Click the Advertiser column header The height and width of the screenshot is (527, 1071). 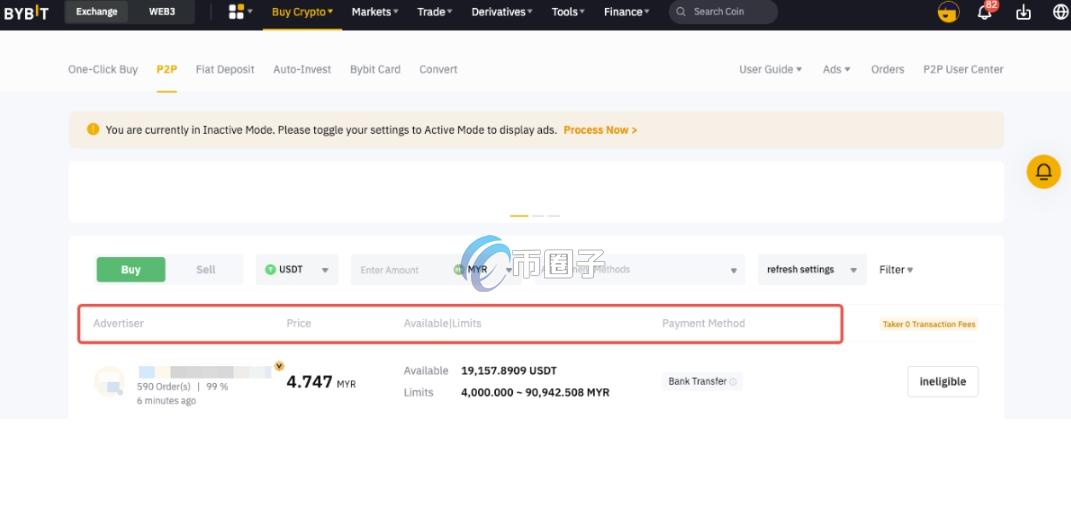click(118, 323)
